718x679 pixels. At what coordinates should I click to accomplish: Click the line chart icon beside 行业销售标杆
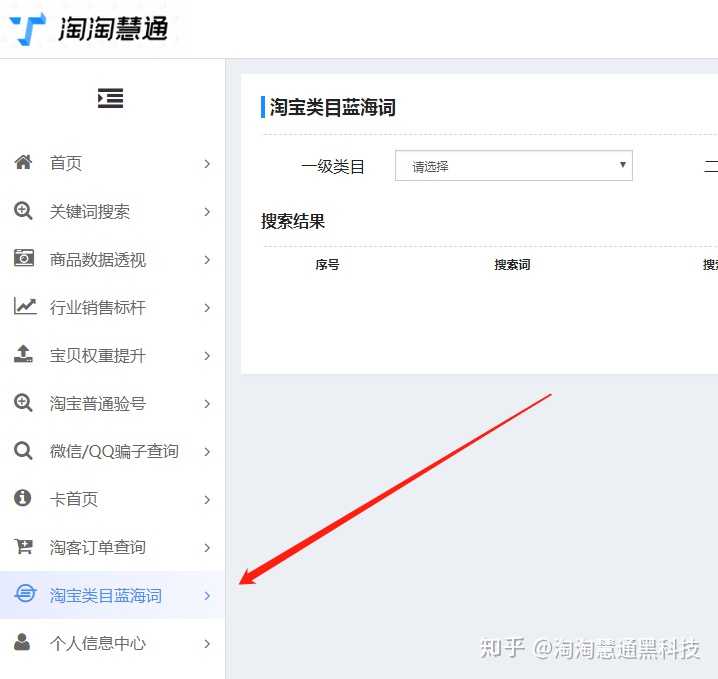coord(25,306)
